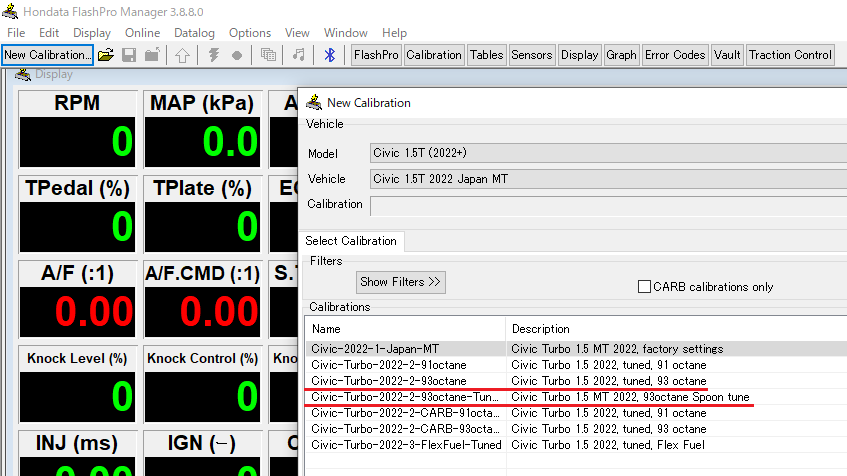The height and width of the screenshot is (476, 847).
Task: Click the Display window title icon
Action: [23, 74]
